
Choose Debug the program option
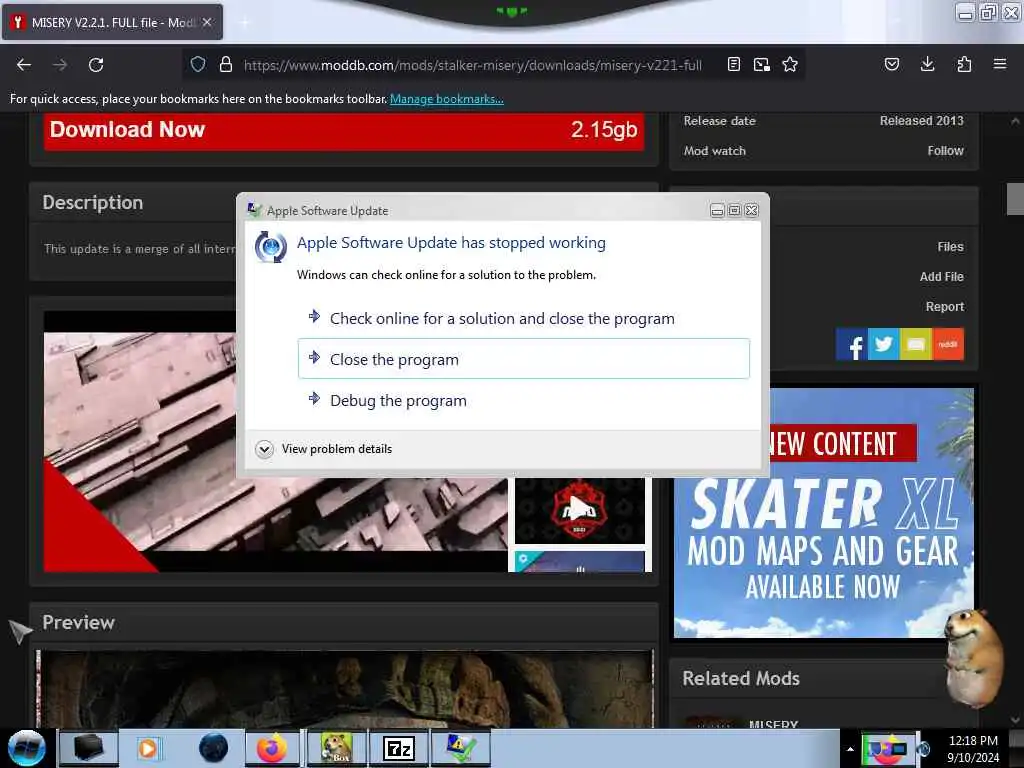524,400
